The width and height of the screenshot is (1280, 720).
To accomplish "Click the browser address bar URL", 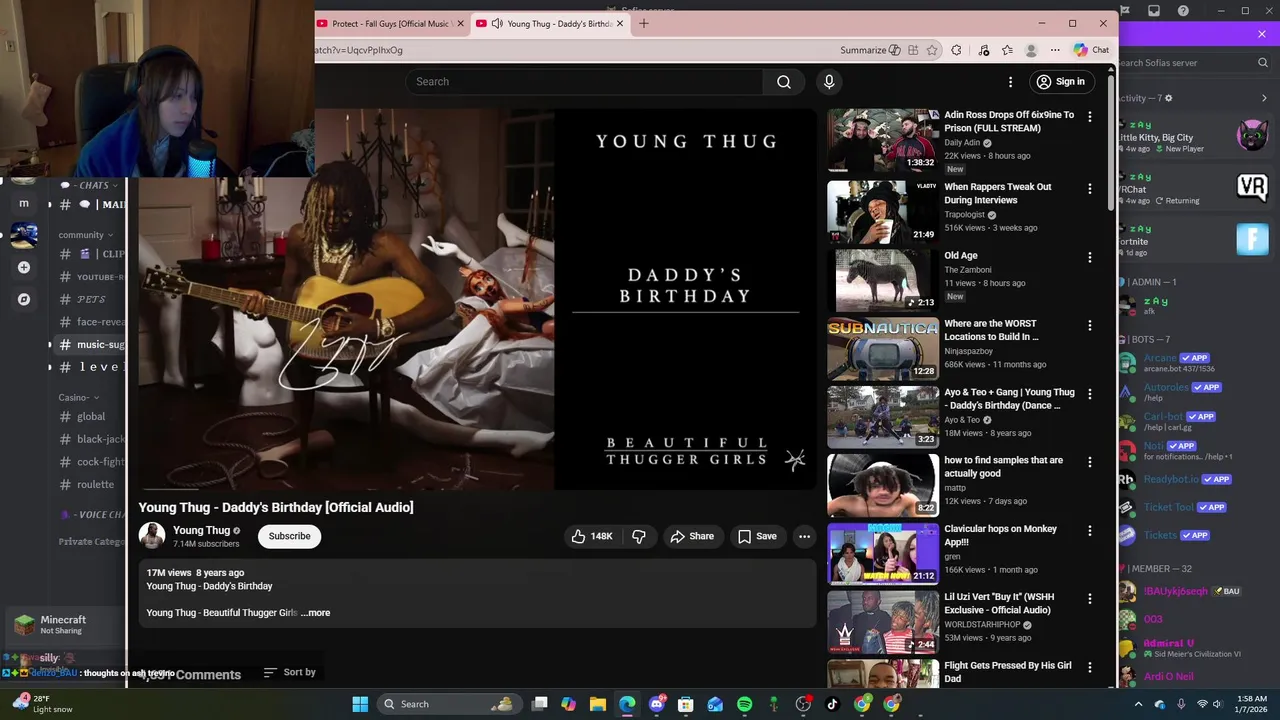I will [360, 50].
